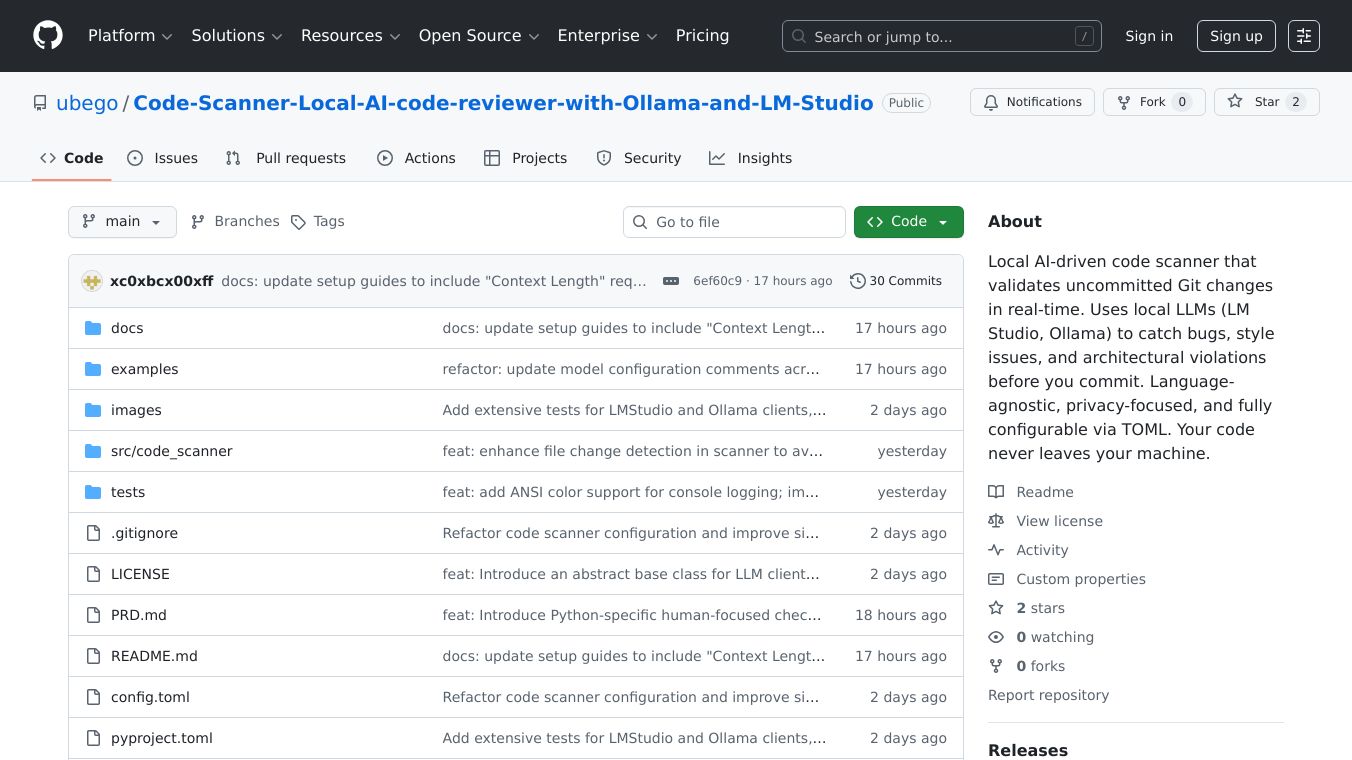
Task: Click the ellipsis commit message expander
Action: 671,281
